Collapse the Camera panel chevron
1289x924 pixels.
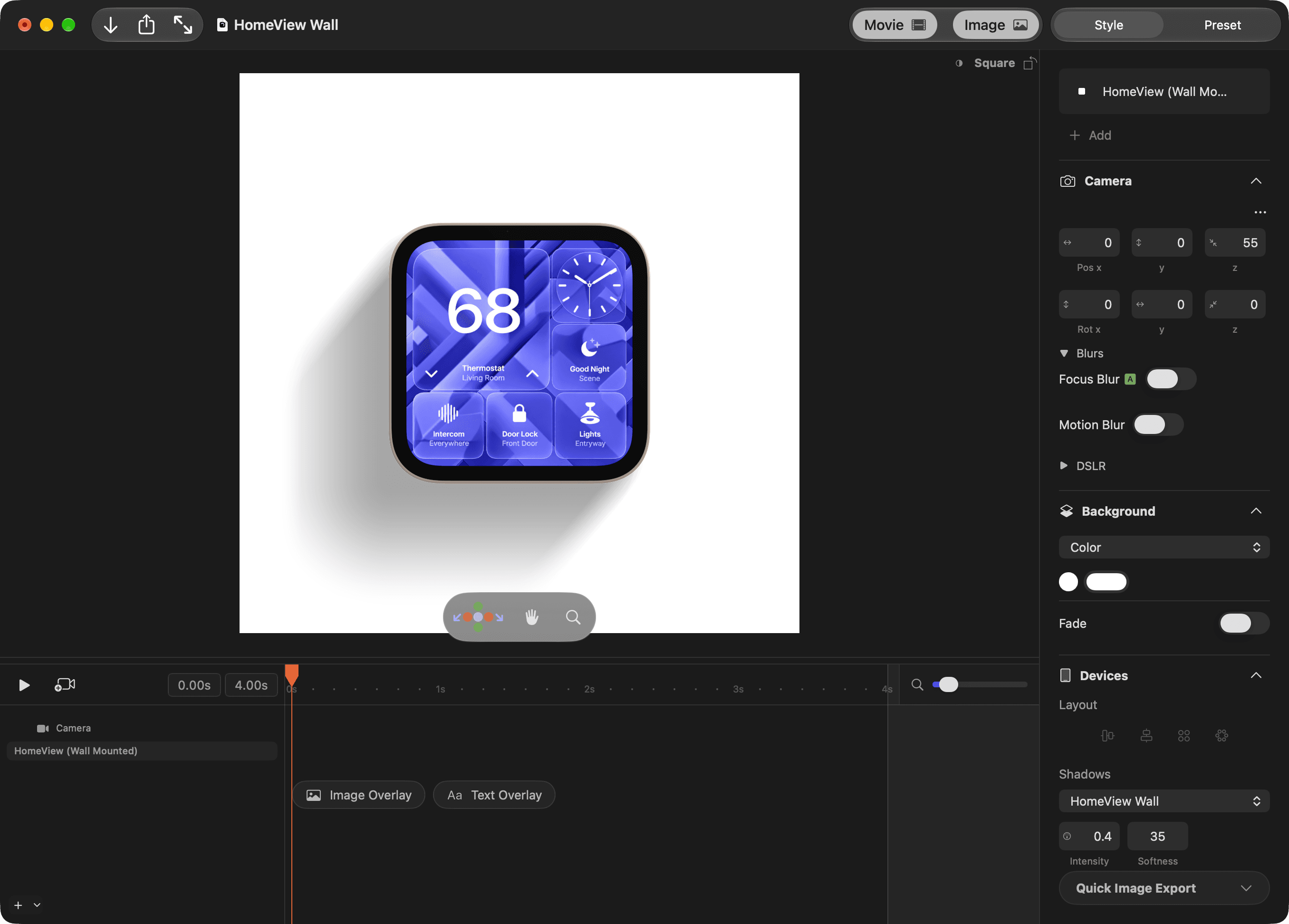(1256, 181)
